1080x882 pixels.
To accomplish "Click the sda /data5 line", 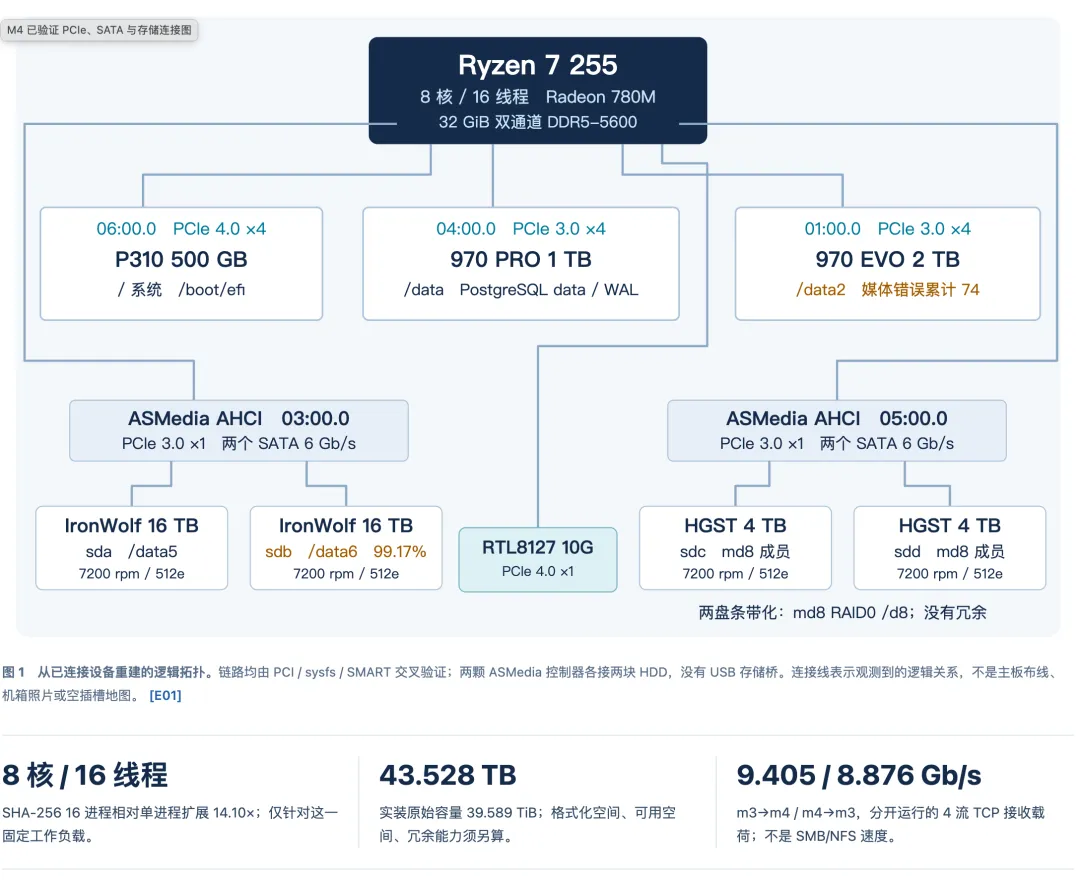I will [132, 552].
